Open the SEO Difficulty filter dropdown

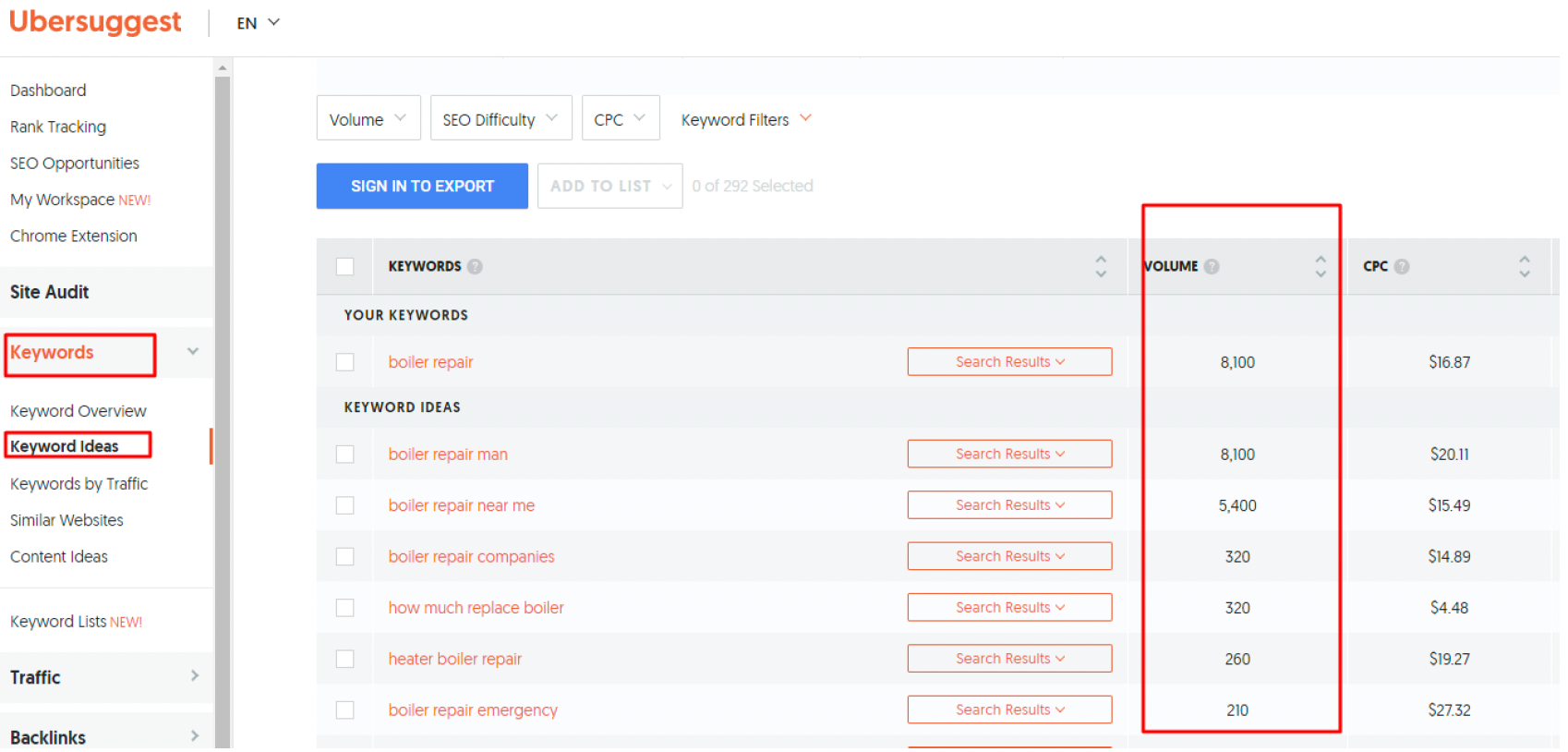pyautogui.click(x=501, y=118)
